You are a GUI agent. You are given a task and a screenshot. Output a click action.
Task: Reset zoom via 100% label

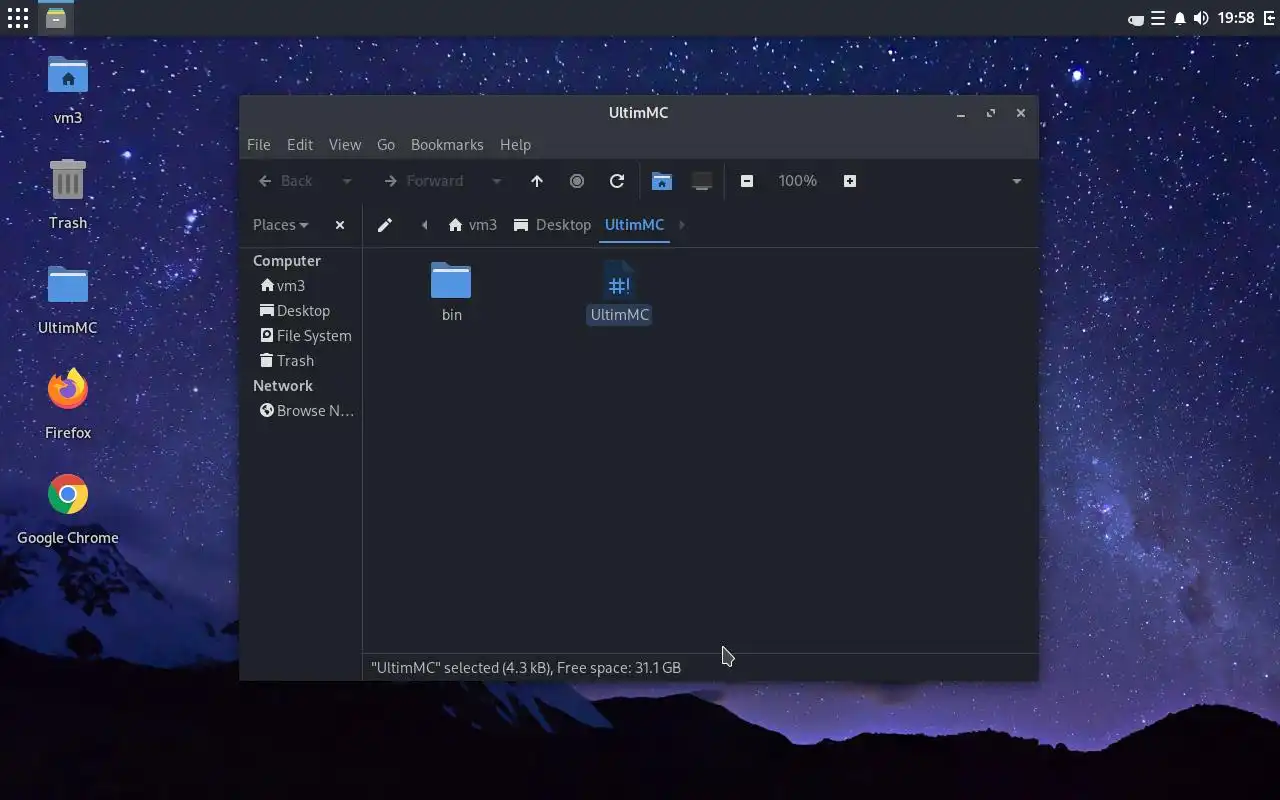pyautogui.click(x=797, y=181)
